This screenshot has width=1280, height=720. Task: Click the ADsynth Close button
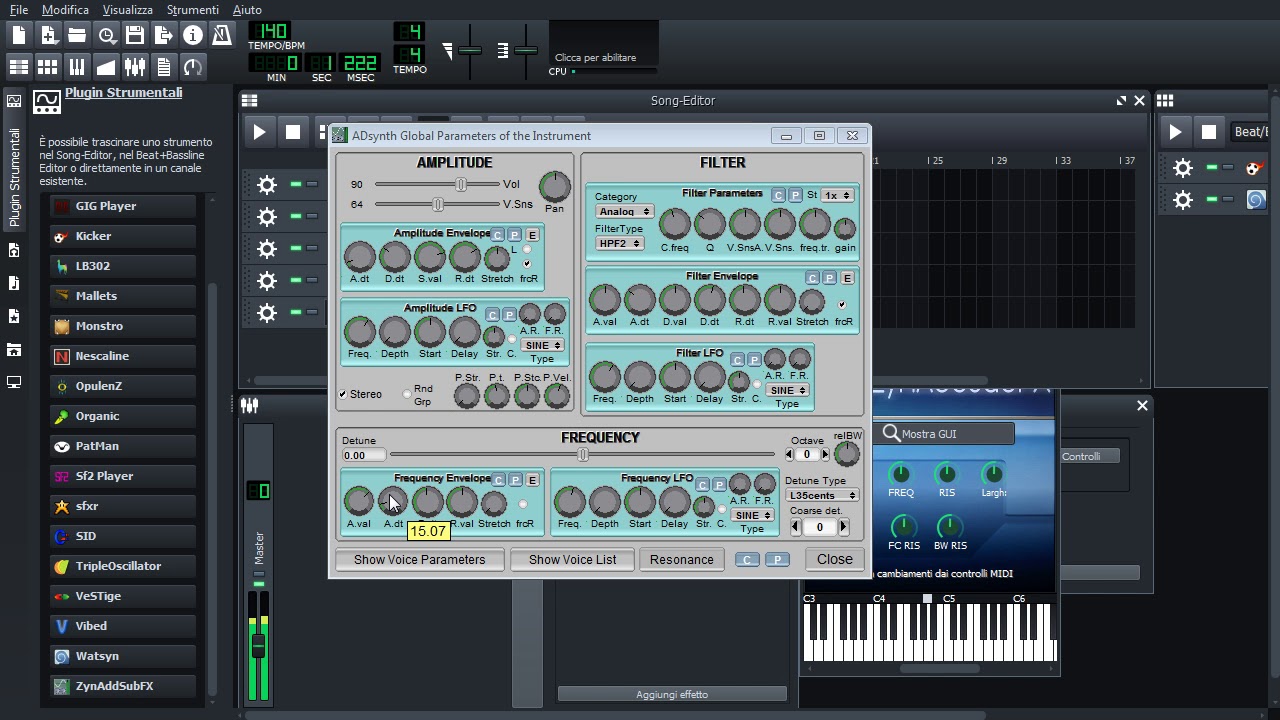coord(834,559)
